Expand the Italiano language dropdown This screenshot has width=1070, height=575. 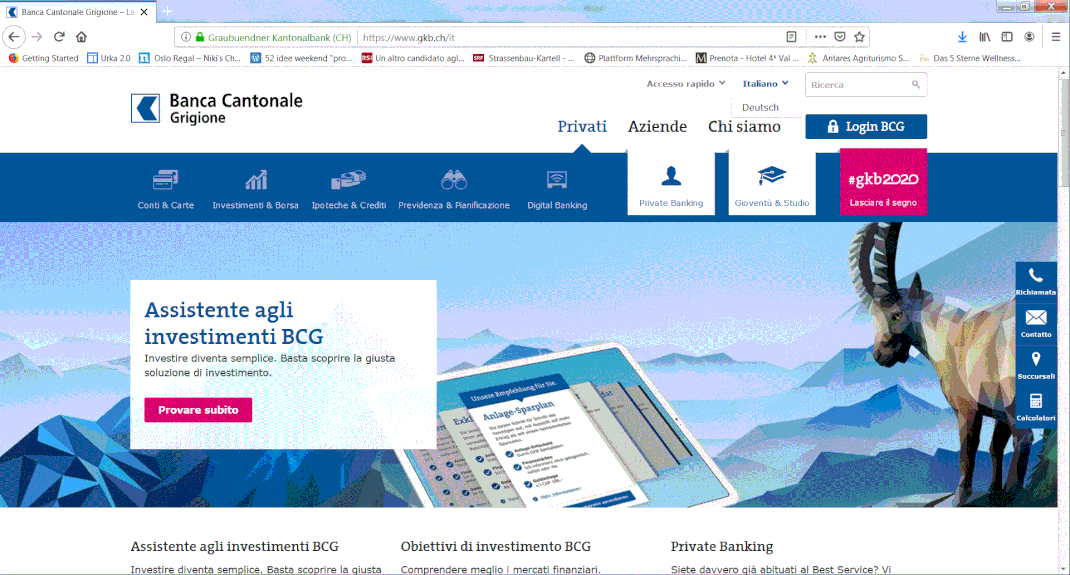tap(765, 83)
